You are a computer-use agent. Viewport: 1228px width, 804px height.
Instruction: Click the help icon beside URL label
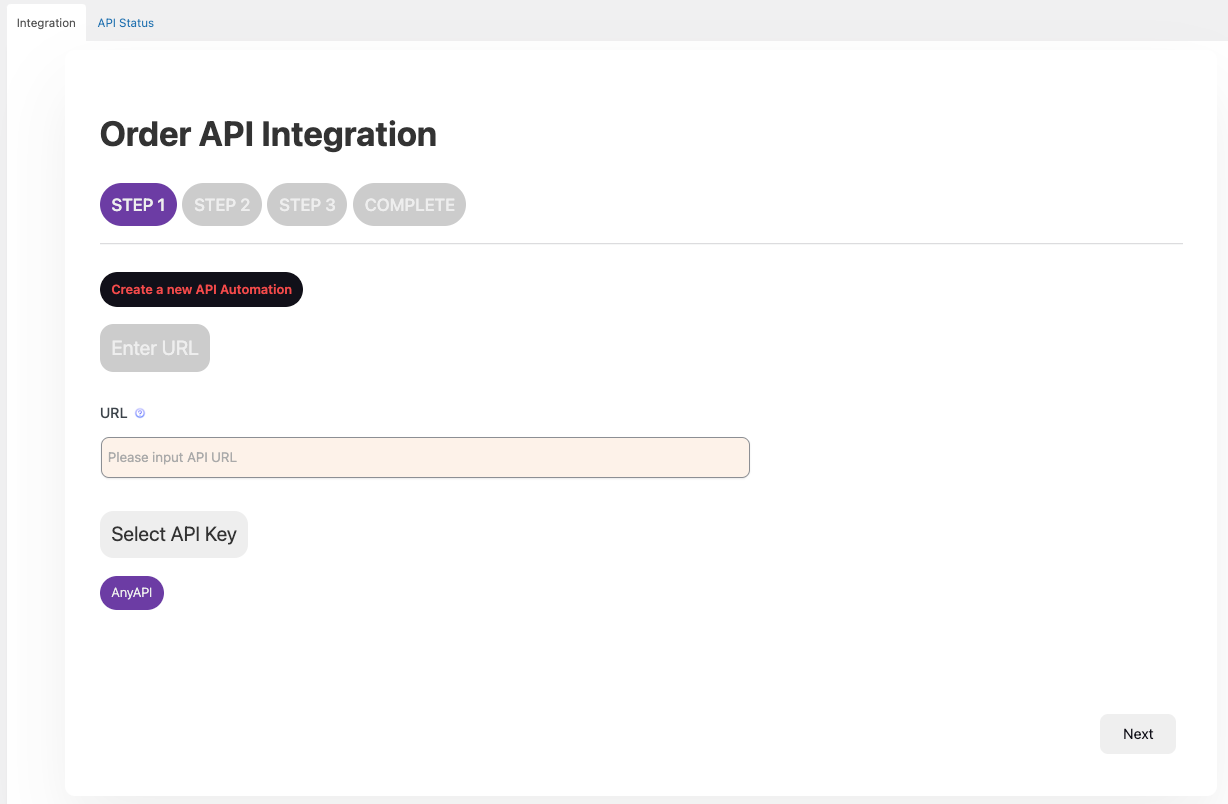point(140,413)
